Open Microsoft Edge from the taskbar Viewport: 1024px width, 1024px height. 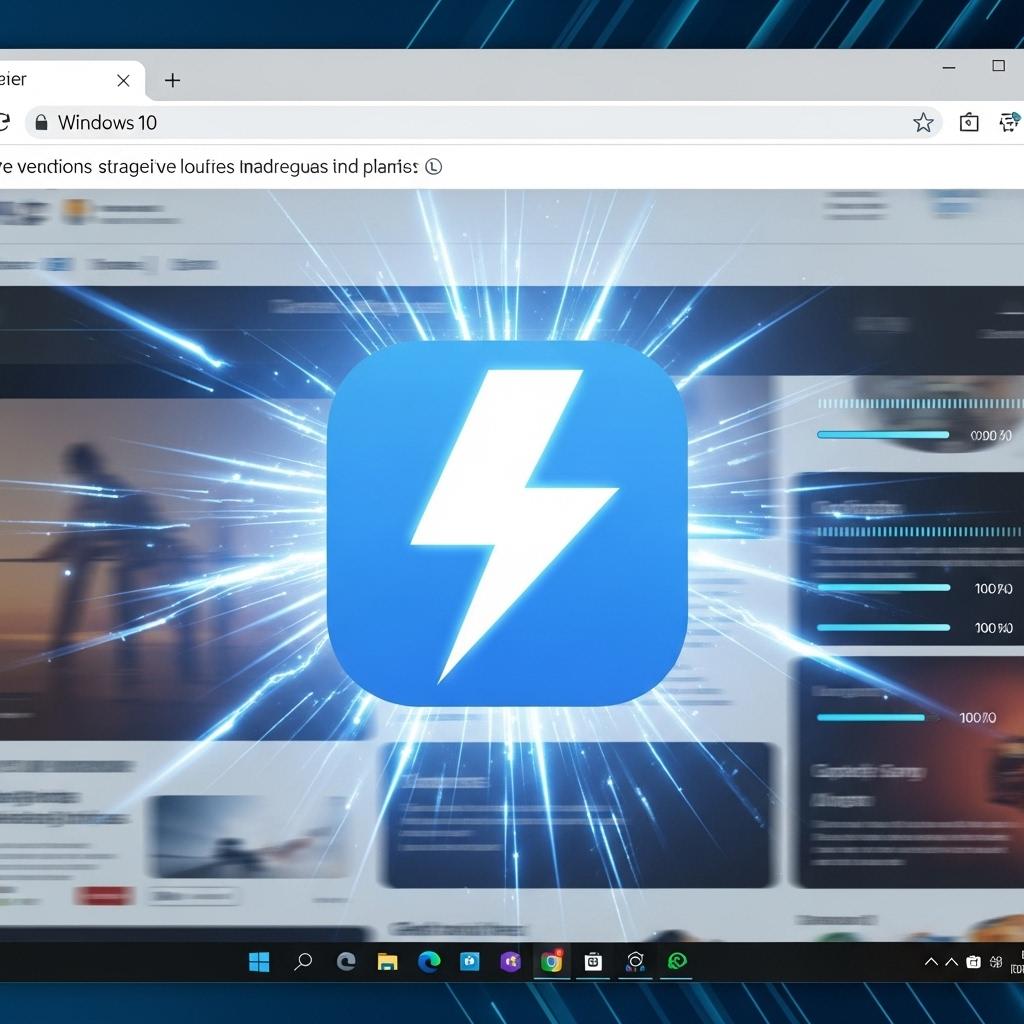coord(428,962)
